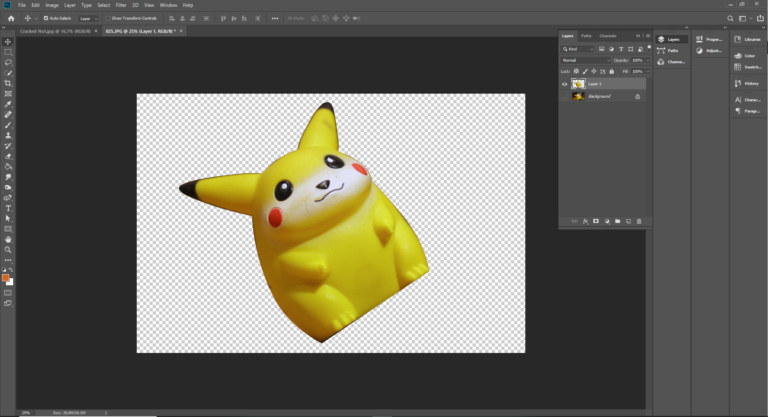Select the Brush tool
The height and width of the screenshot is (417, 768).
coord(8,125)
